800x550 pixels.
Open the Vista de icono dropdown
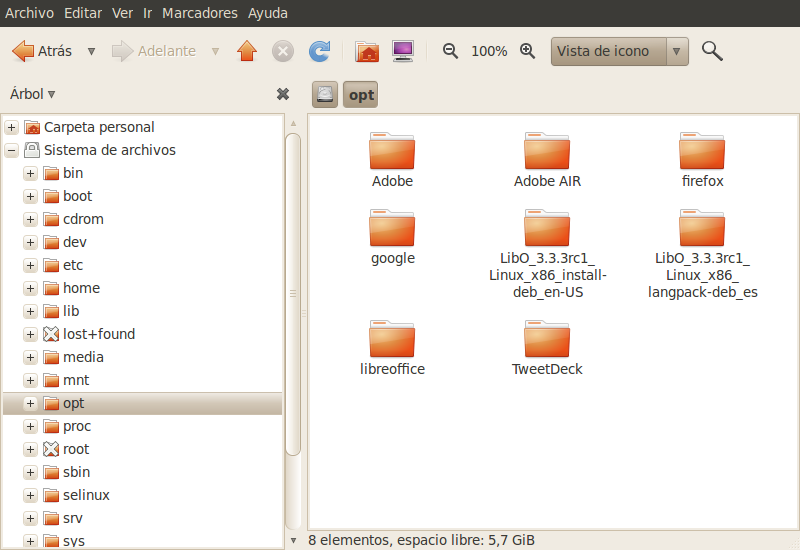tap(619, 51)
